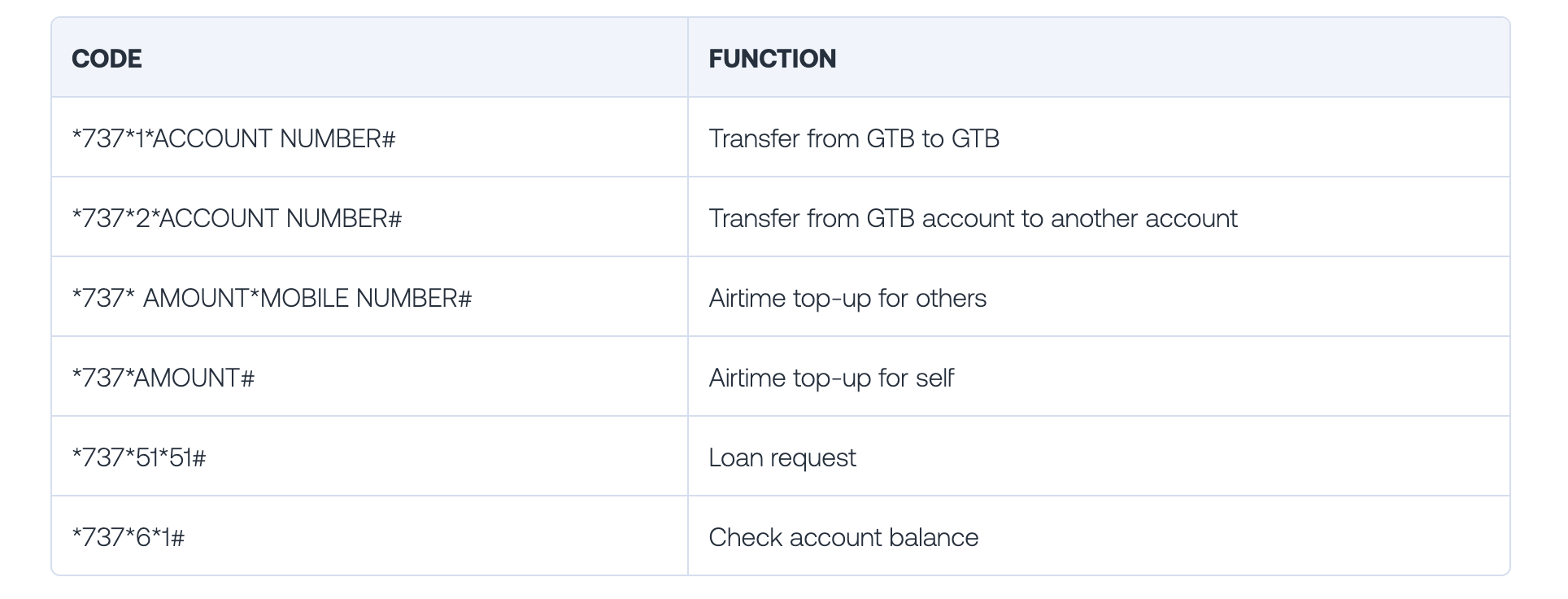The image size is (1568, 599).
Task: Click the 'Check account balance' function cell
Action: coord(843,537)
